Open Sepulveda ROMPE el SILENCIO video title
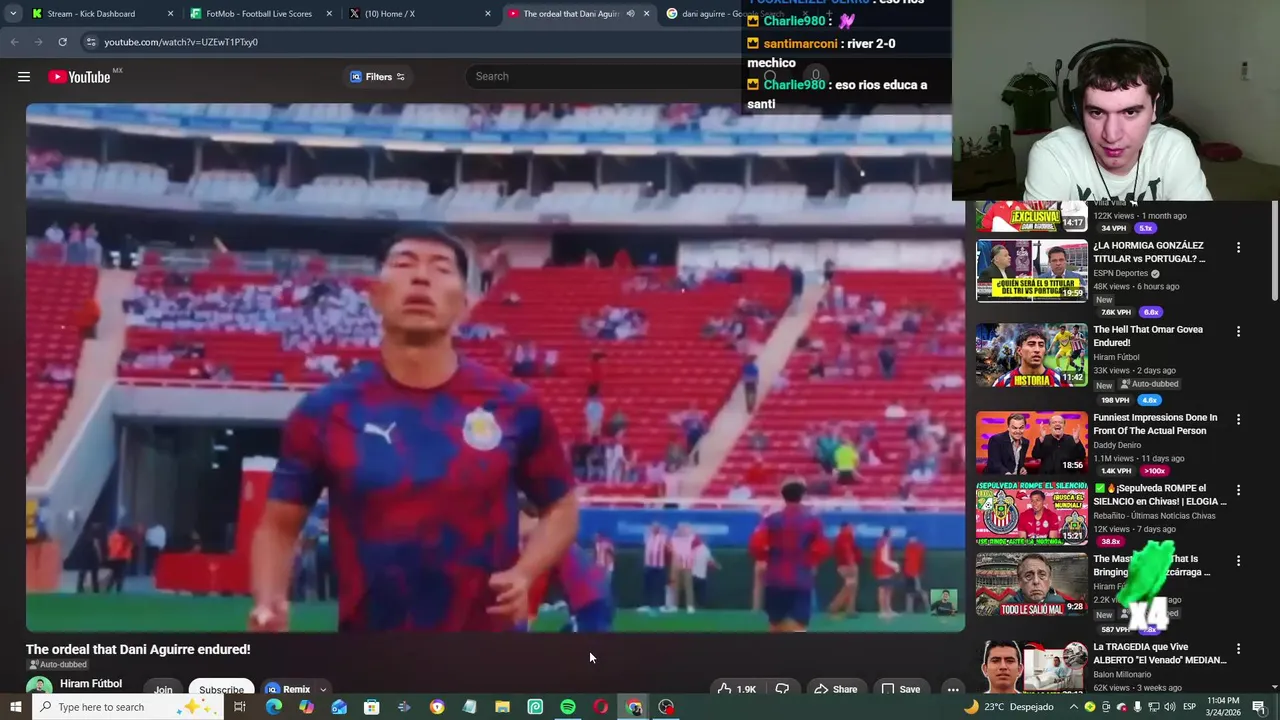Screen dimensions: 1280x720 [x=1160, y=495]
